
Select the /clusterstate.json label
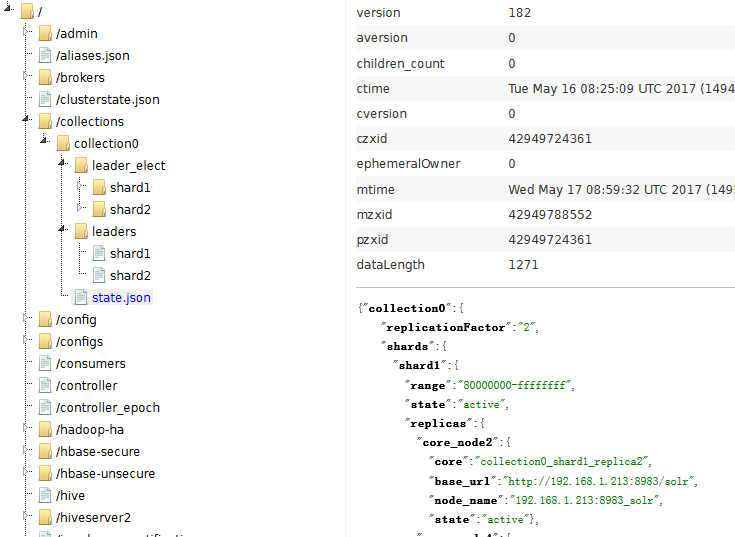(107, 99)
